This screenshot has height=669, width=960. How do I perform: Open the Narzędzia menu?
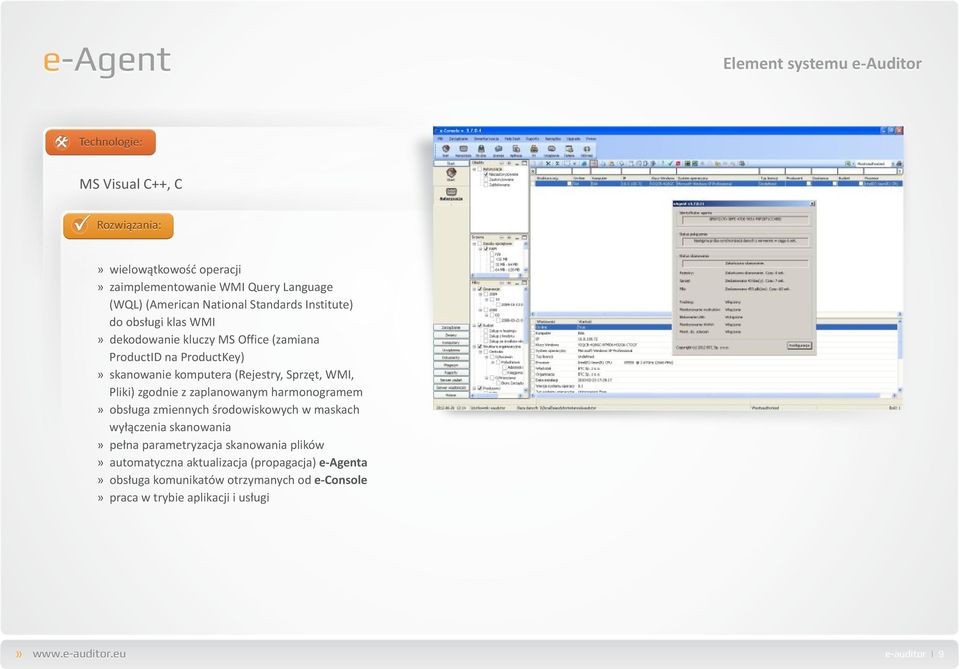[553, 139]
